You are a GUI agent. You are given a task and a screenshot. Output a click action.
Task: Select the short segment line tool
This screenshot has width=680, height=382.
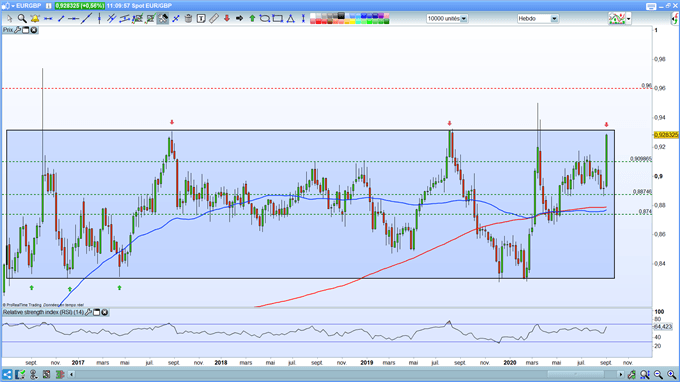pos(61,19)
